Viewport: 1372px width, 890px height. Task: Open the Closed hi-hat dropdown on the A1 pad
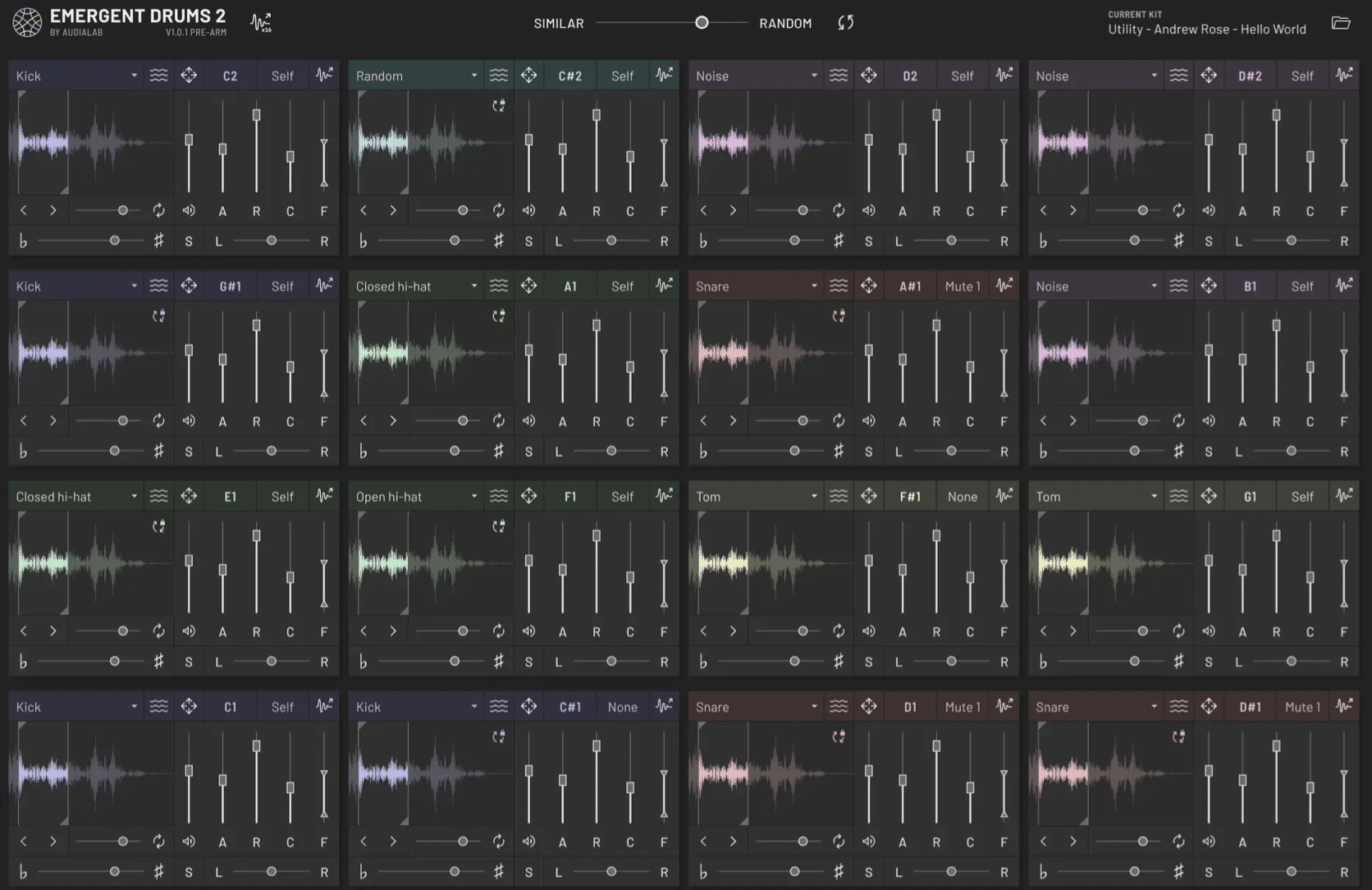(x=416, y=286)
